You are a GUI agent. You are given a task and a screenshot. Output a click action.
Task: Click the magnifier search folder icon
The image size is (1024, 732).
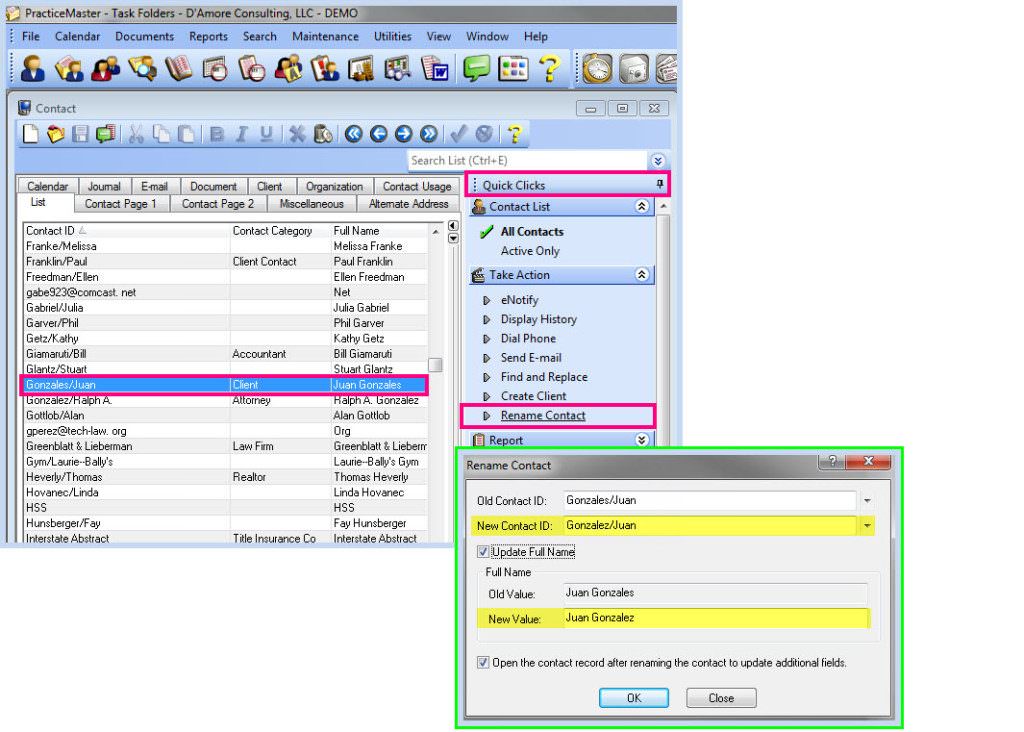point(142,68)
